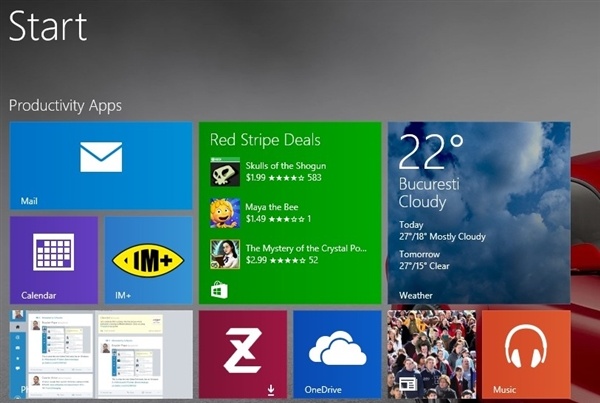Open the Calendar tile
Viewport: 600px width, 403px height.
(54, 260)
